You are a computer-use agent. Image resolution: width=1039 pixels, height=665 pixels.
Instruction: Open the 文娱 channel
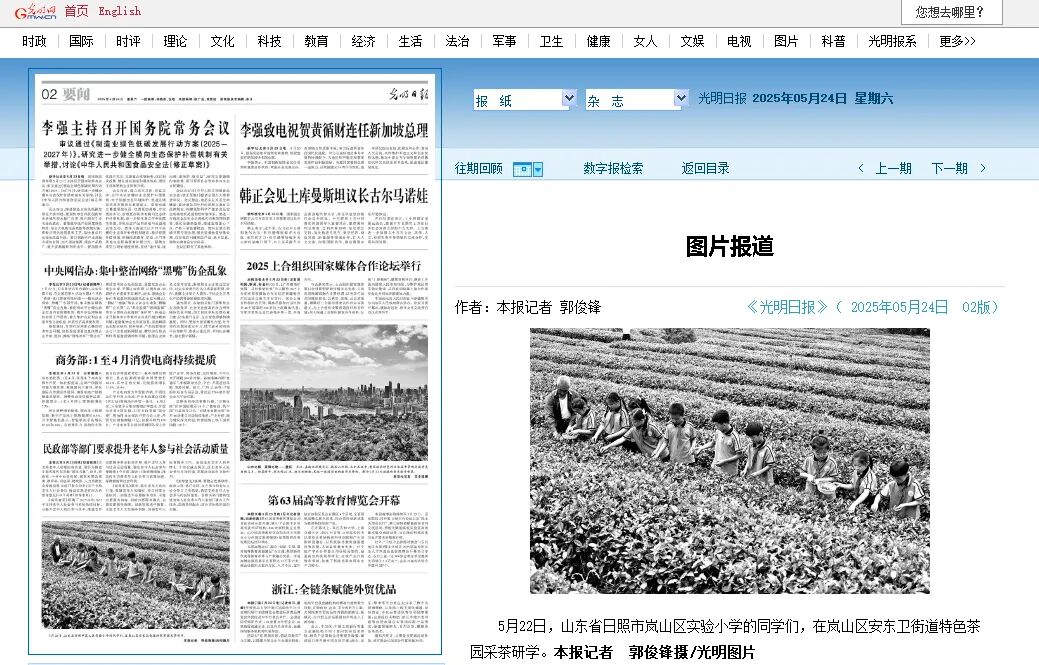(x=692, y=41)
